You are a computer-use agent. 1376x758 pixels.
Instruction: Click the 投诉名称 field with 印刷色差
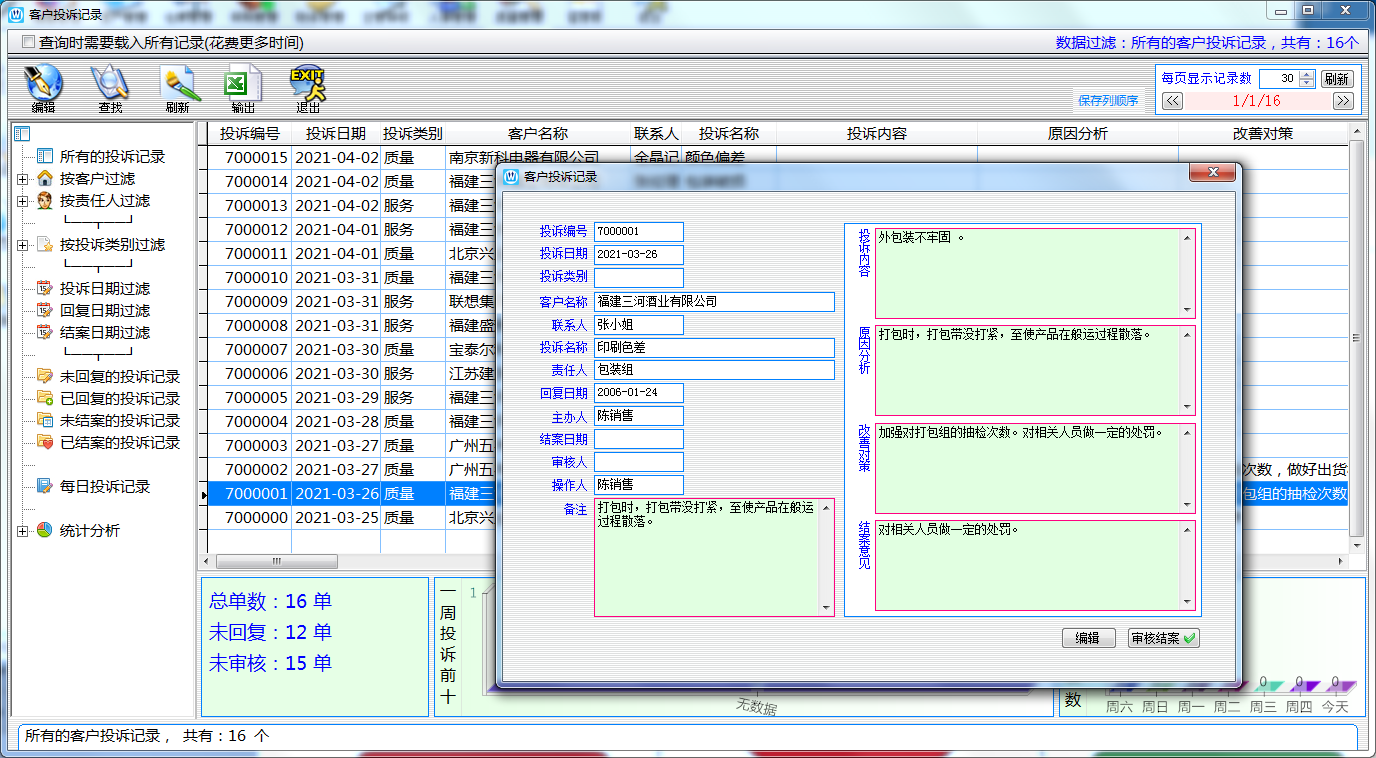point(714,347)
